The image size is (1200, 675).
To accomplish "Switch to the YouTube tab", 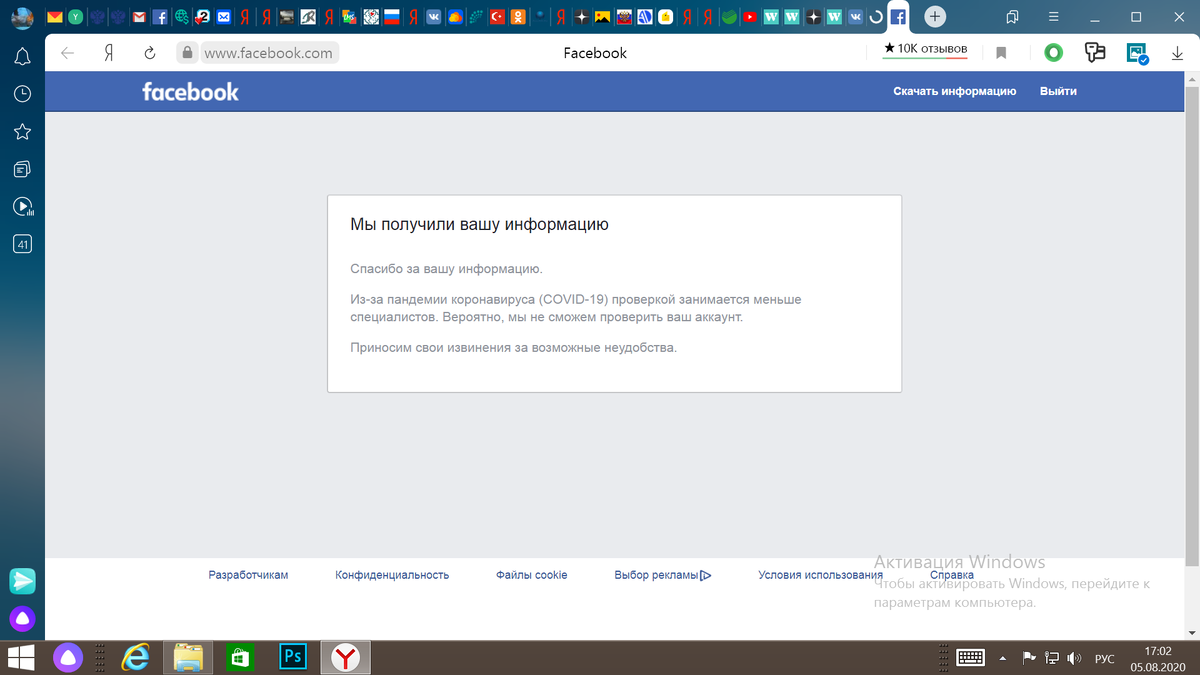I will click(x=750, y=17).
